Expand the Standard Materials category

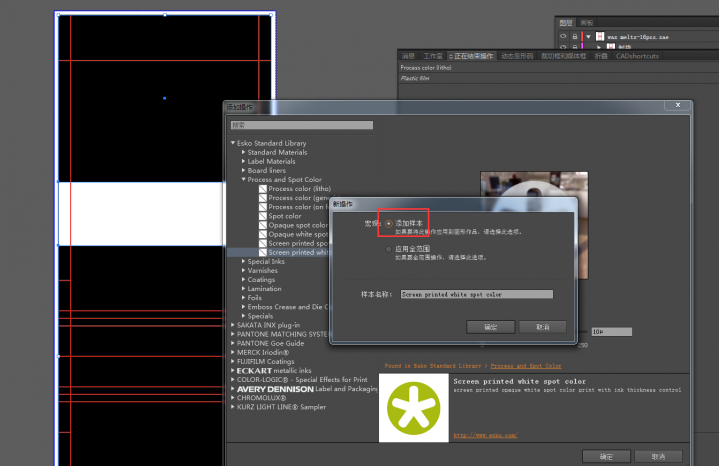(x=242, y=152)
